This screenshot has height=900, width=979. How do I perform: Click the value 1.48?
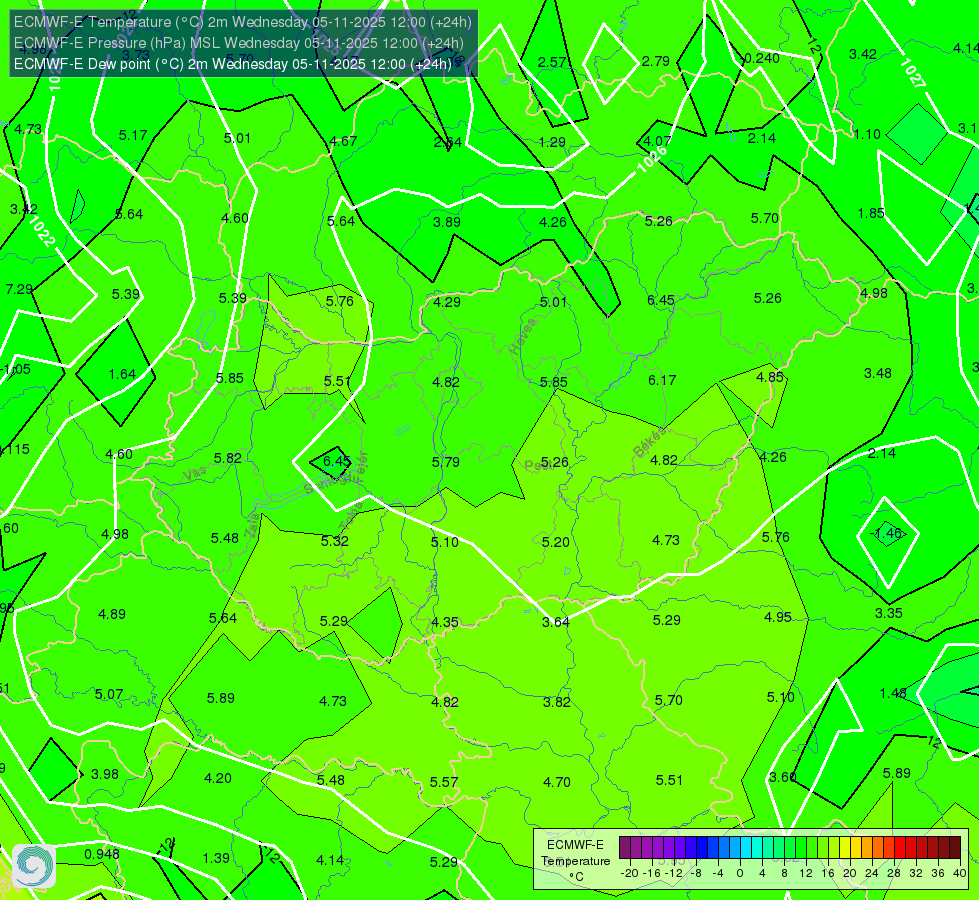893,693
